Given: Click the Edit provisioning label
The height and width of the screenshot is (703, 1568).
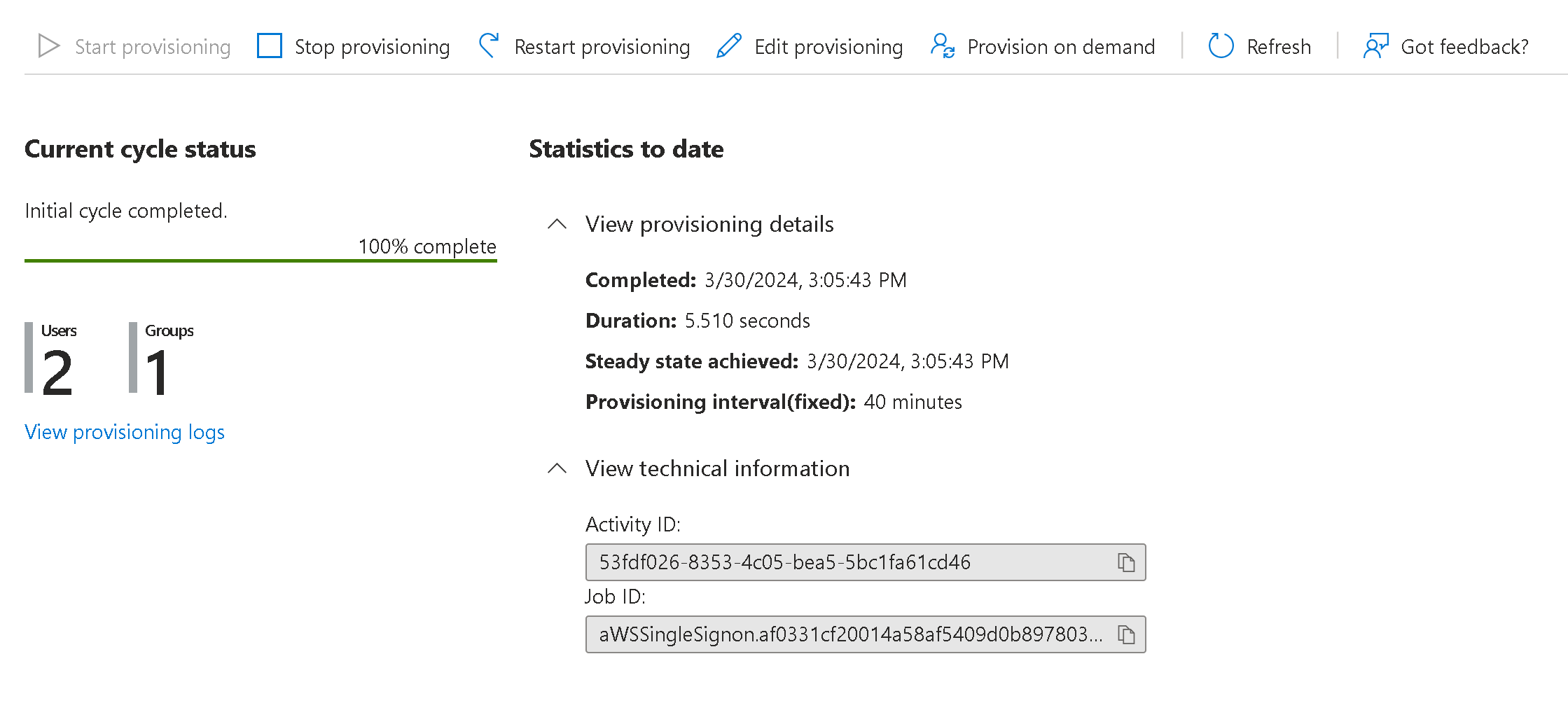Looking at the screenshot, I should pyautogui.click(x=828, y=47).
